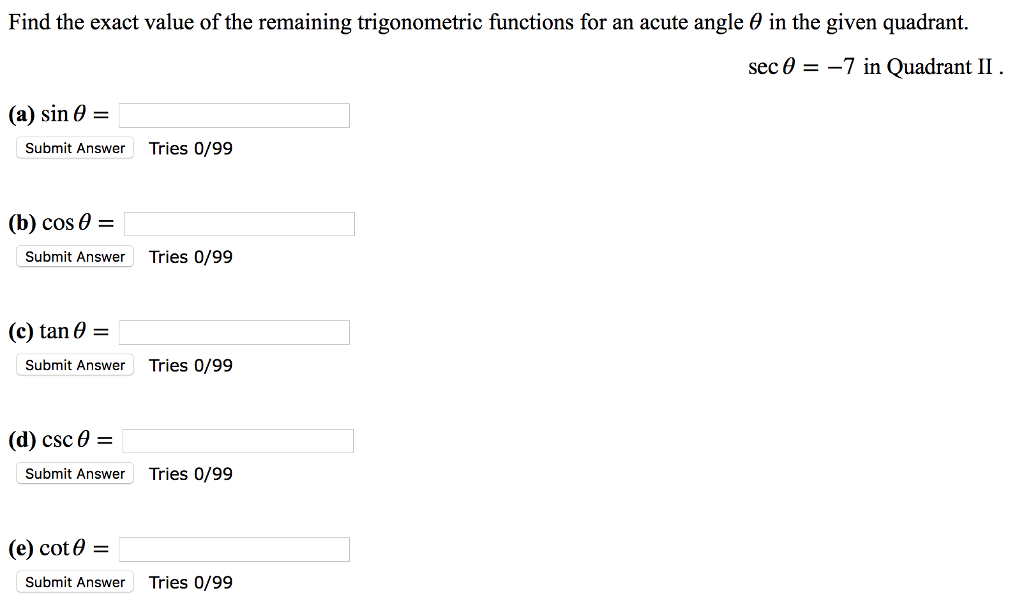Click the Tries 0/99 label under part (d)
Screen dimensions: 1024x600
[x=190, y=473]
